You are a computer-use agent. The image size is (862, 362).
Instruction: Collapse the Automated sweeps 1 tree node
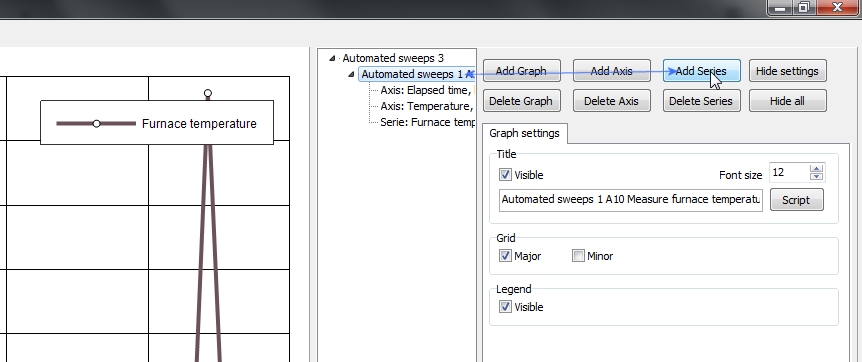(351, 74)
